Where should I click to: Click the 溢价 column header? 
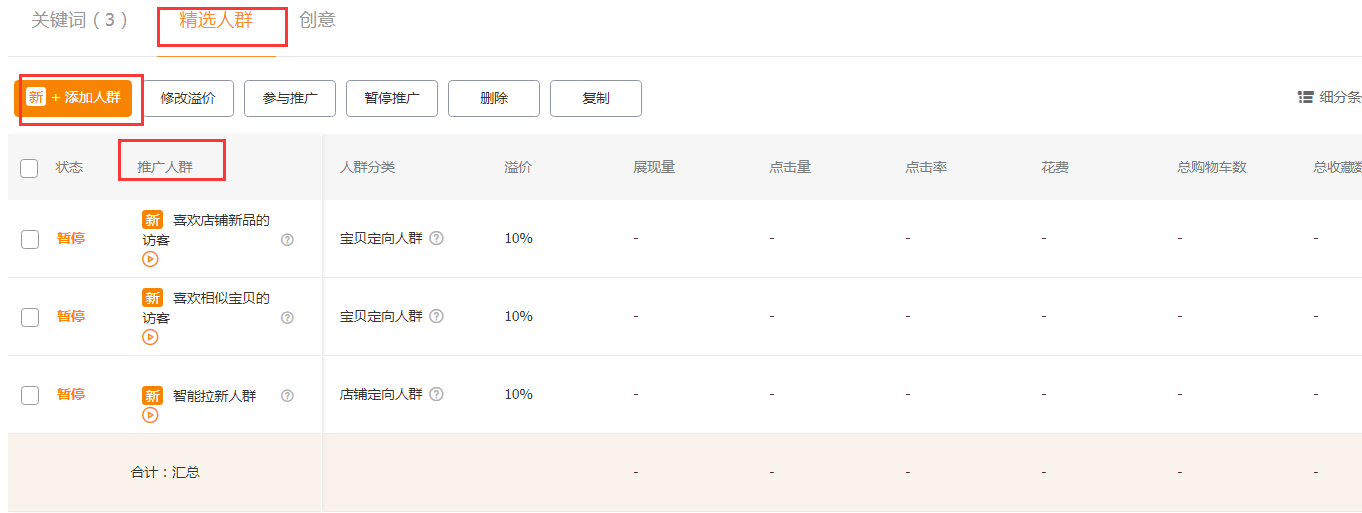[x=518, y=167]
